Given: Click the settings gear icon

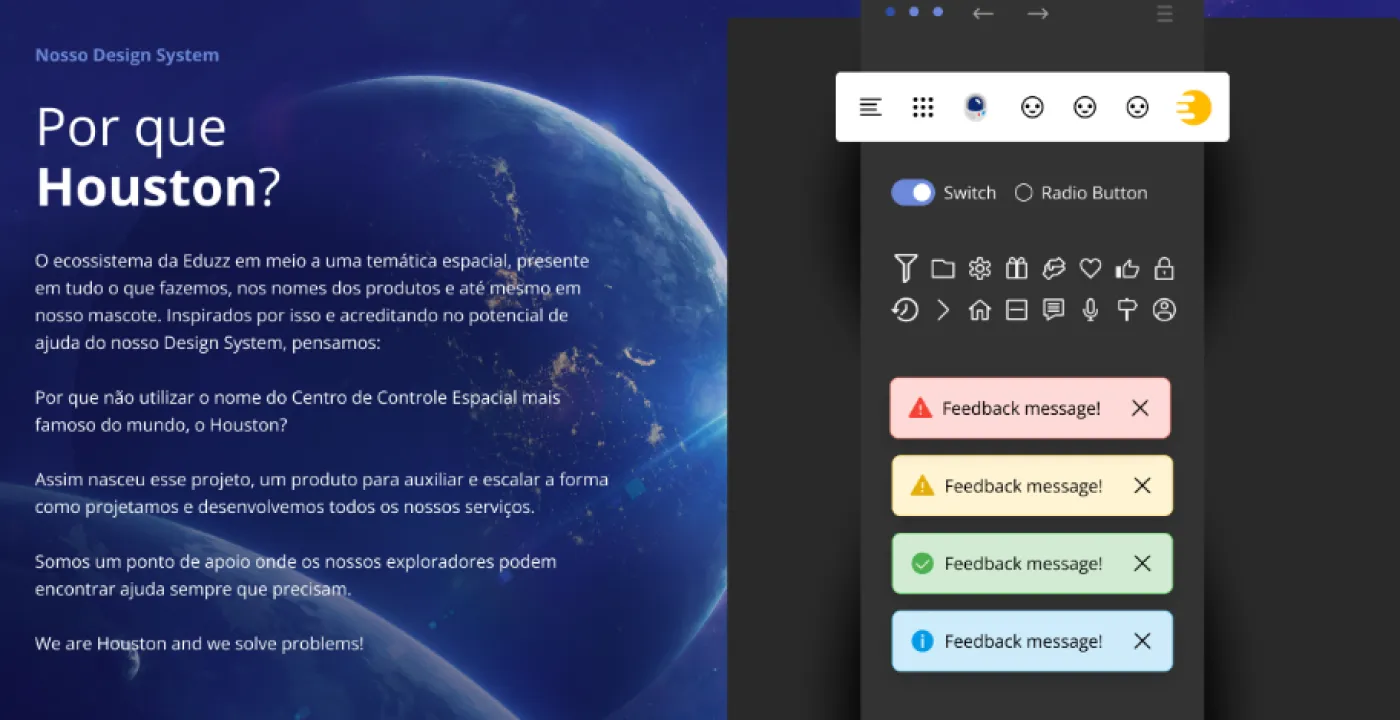Looking at the screenshot, I should (x=980, y=269).
